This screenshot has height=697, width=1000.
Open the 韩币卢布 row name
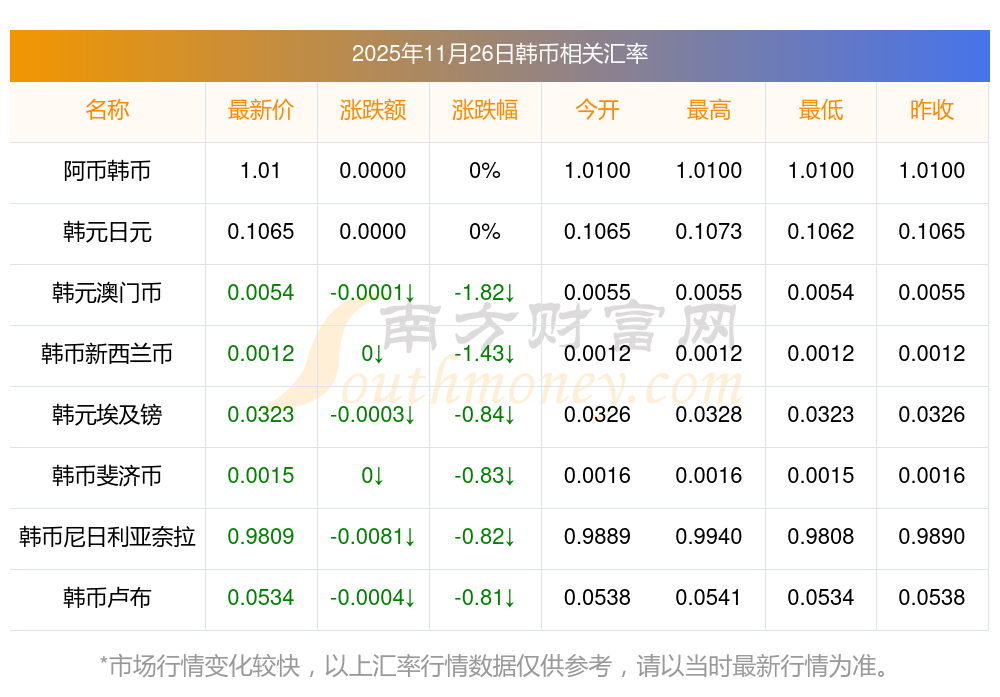pyautogui.click(x=107, y=598)
